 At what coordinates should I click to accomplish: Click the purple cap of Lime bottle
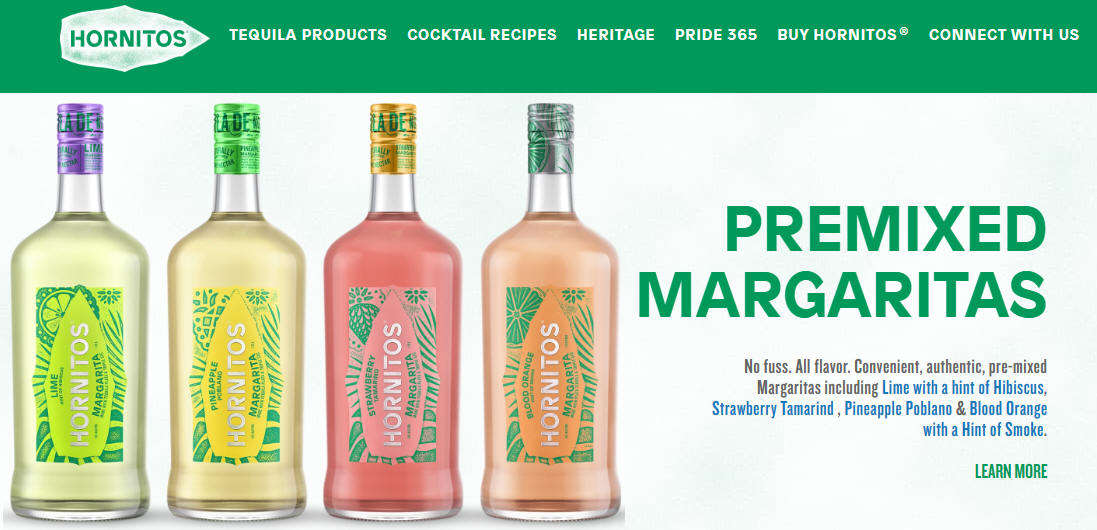pos(80,138)
